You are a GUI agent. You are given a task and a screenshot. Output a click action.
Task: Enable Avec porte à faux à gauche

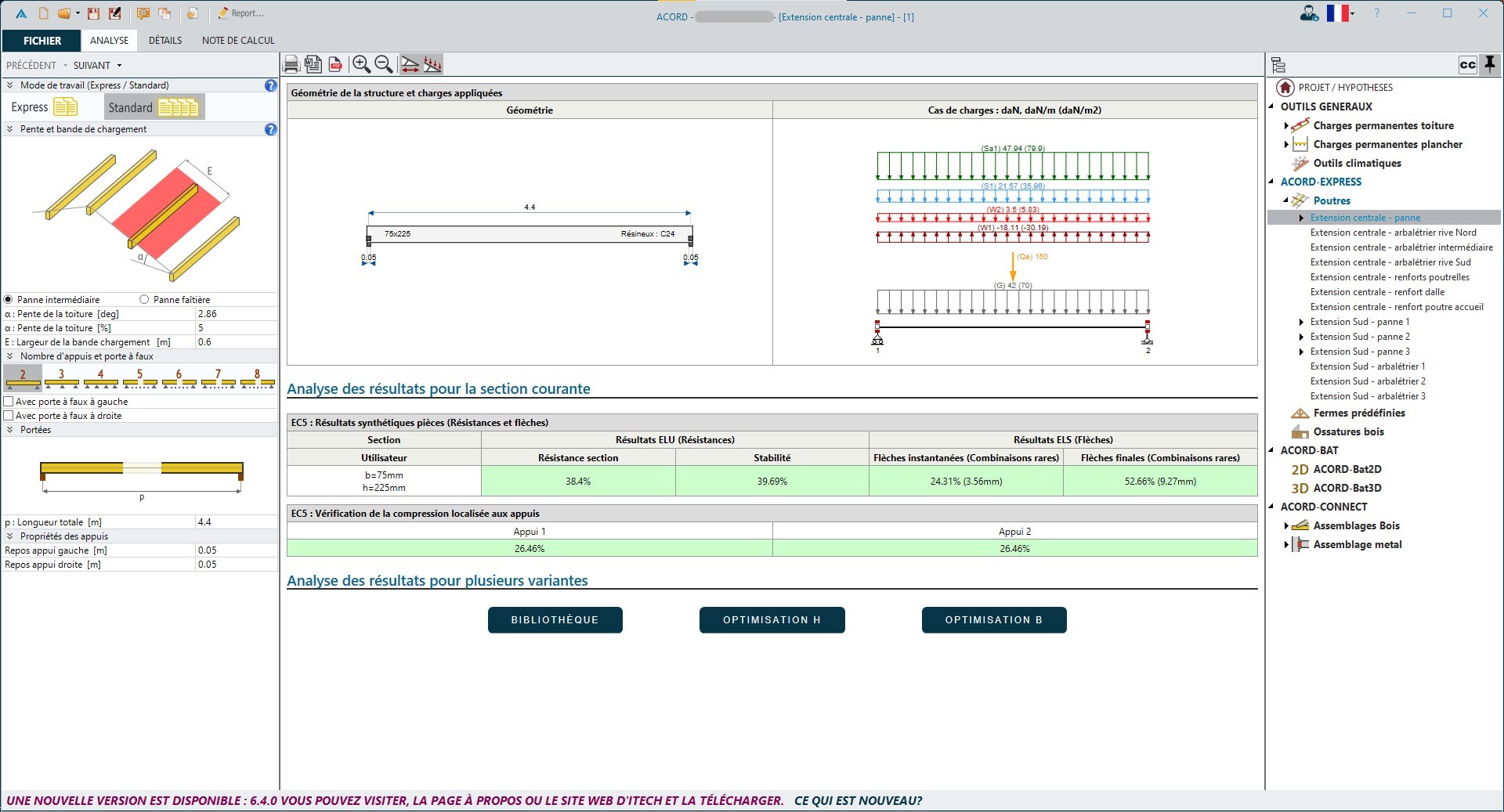pos(9,402)
